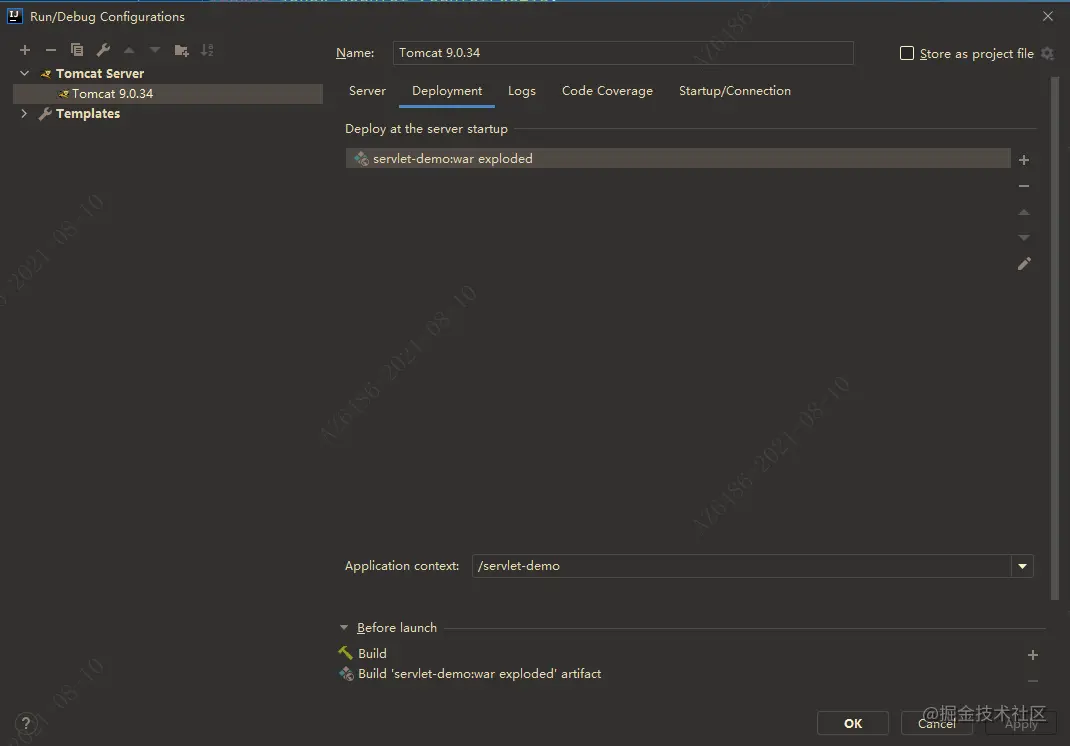Close the Run/Debug Configurations dialog
Screen dimensions: 1070x746
pos(1048,16)
